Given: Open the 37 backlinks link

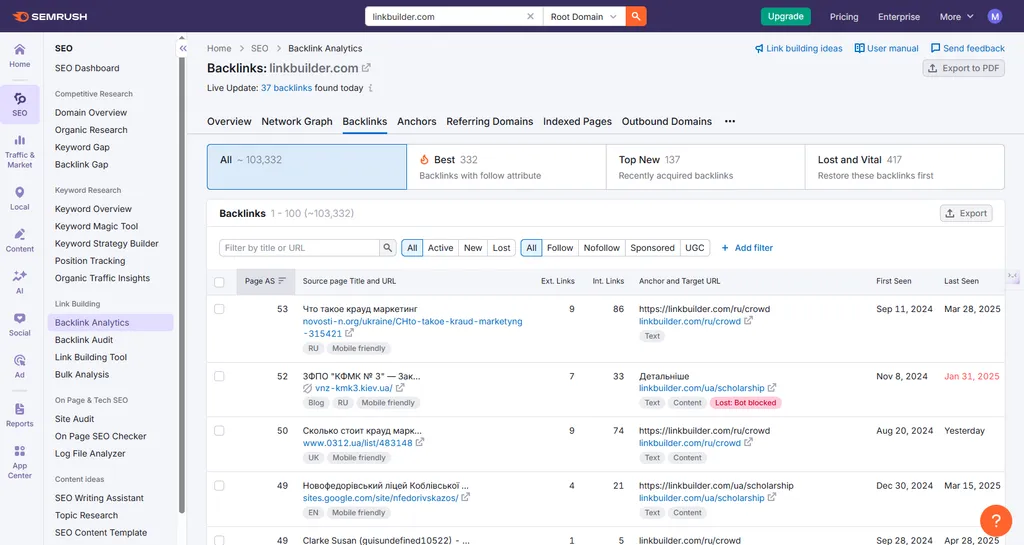Looking at the screenshot, I should (x=286, y=88).
